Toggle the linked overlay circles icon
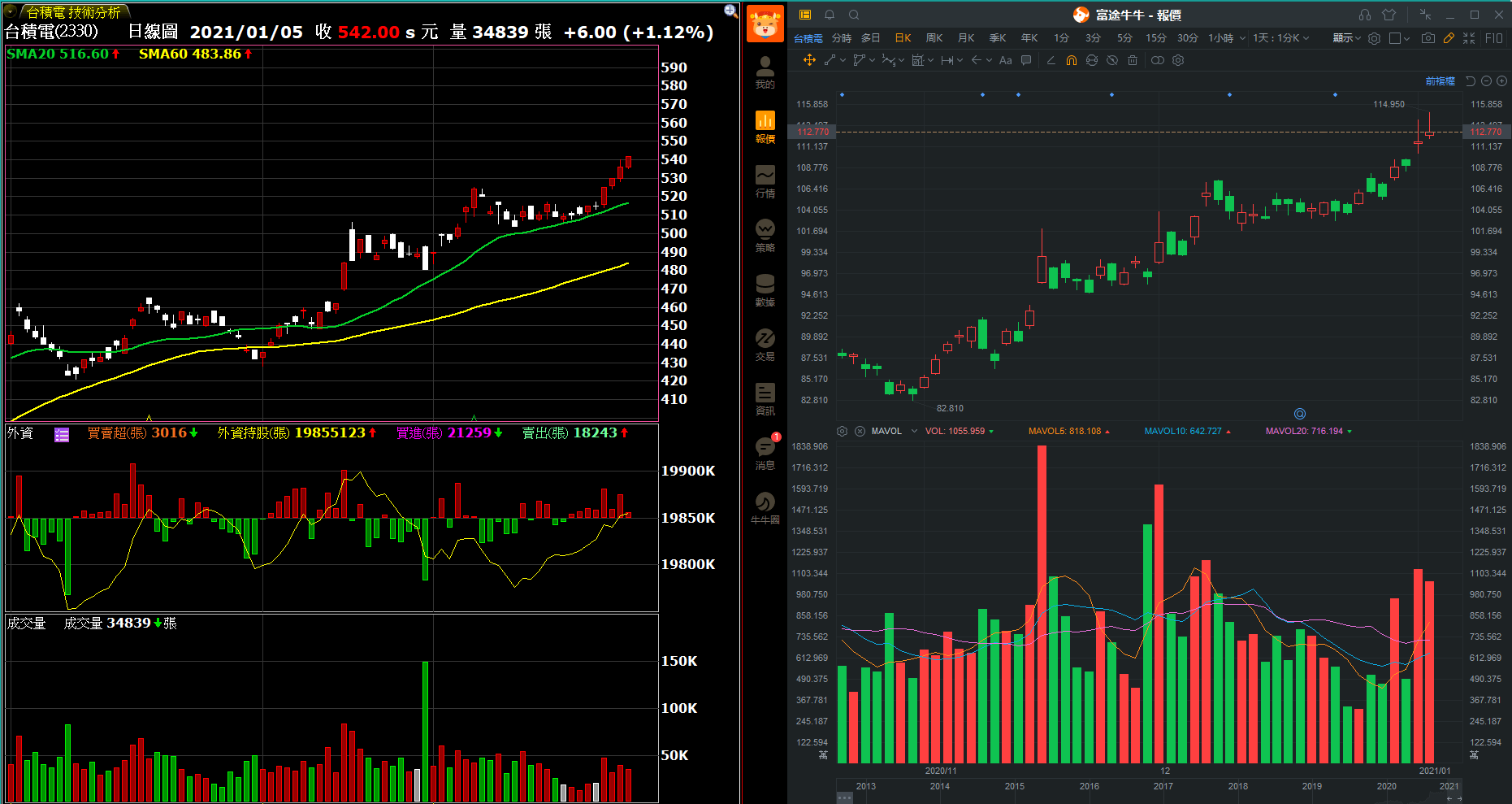The width and height of the screenshot is (1512, 804). pos(1158,60)
